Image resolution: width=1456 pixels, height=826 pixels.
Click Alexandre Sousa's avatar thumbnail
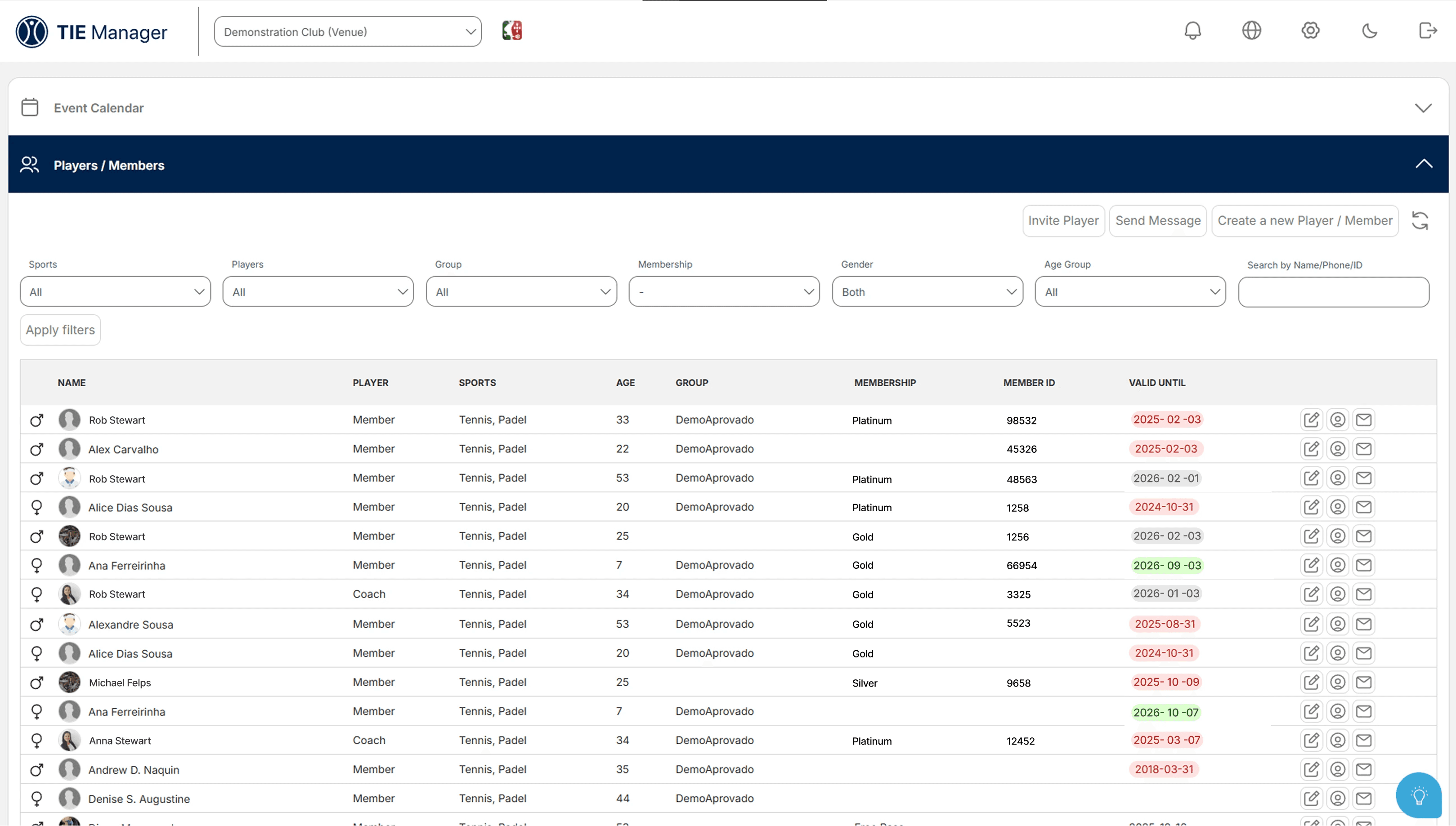[x=69, y=624]
